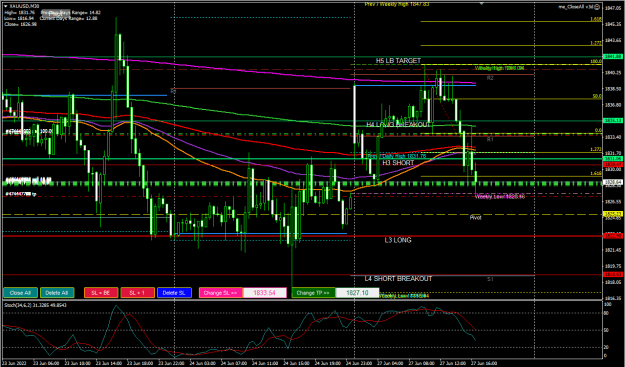Click the Pivot line label
The width and height of the screenshot is (625, 367).
tap(475, 218)
